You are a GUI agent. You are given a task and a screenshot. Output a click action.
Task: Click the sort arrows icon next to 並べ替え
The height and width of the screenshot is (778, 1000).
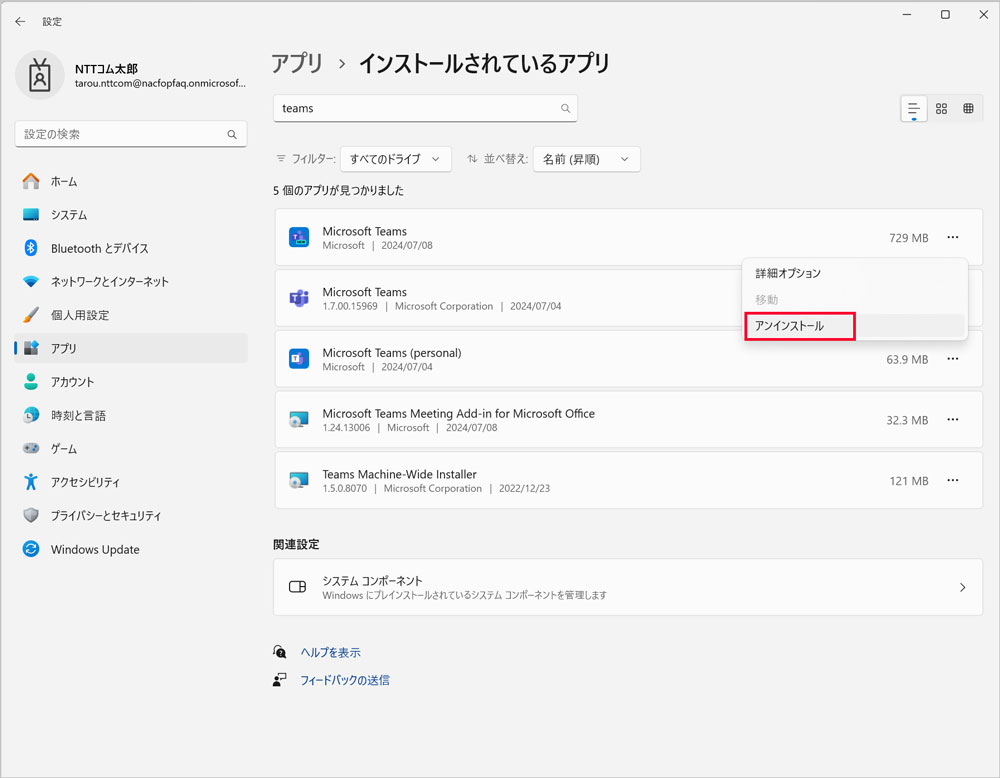tap(473, 159)
